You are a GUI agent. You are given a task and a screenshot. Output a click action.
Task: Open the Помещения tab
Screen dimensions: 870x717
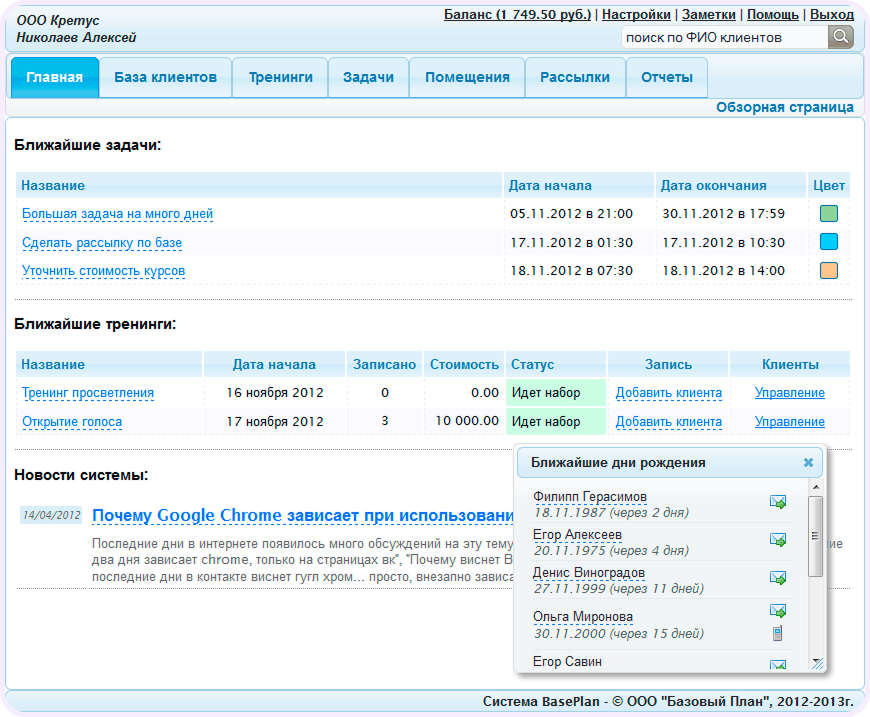(467, 77)
